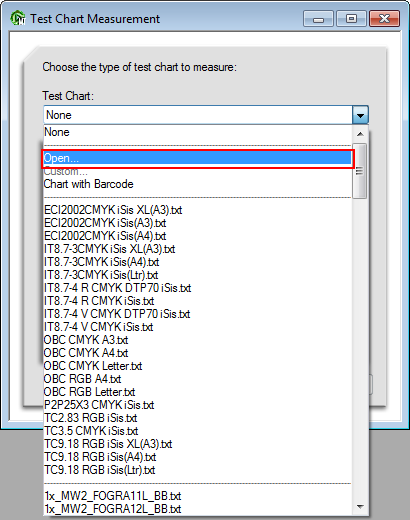
Task: Choose IT8.7-4 R CMYK DTP70 iSis.txt
Action: pos(198,288)
